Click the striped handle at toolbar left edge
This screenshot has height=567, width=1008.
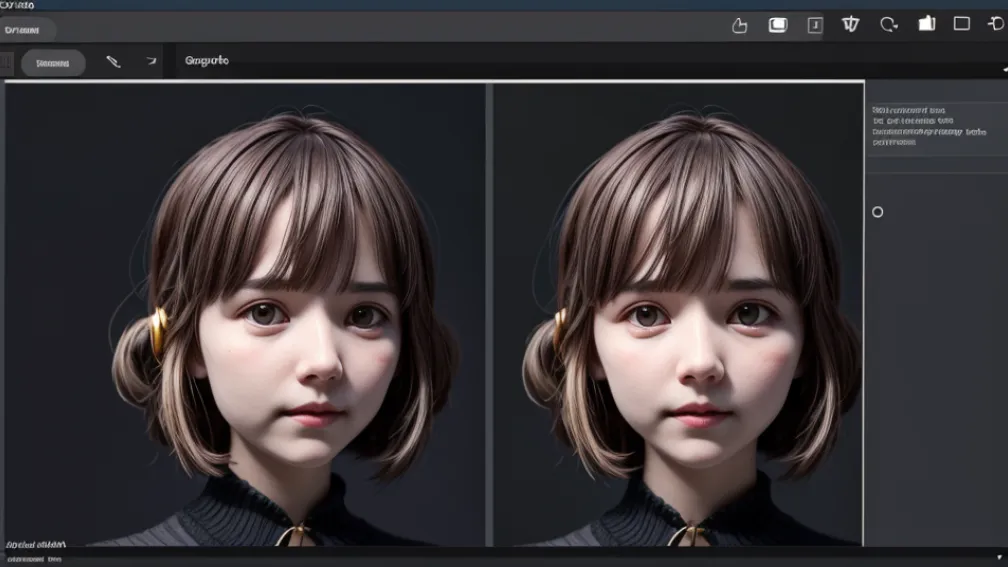click(7, 62)
